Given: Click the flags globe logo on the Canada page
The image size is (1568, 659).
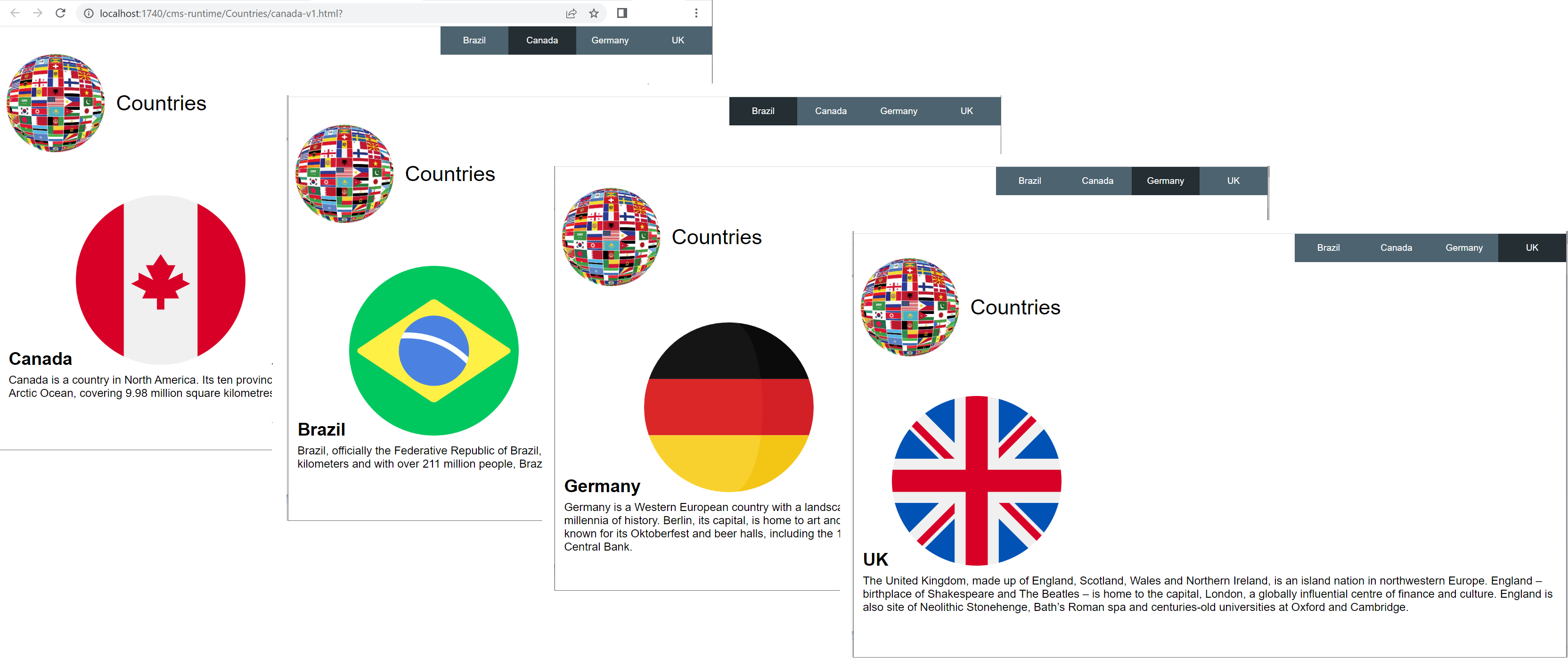Looking at the screenshot, I should (x=56, y=103).
